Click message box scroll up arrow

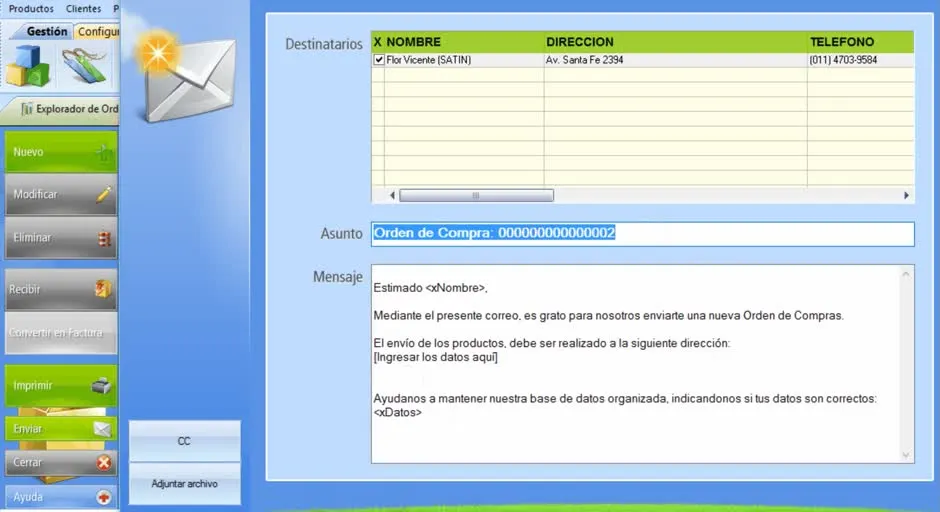(x=906, y=274)
